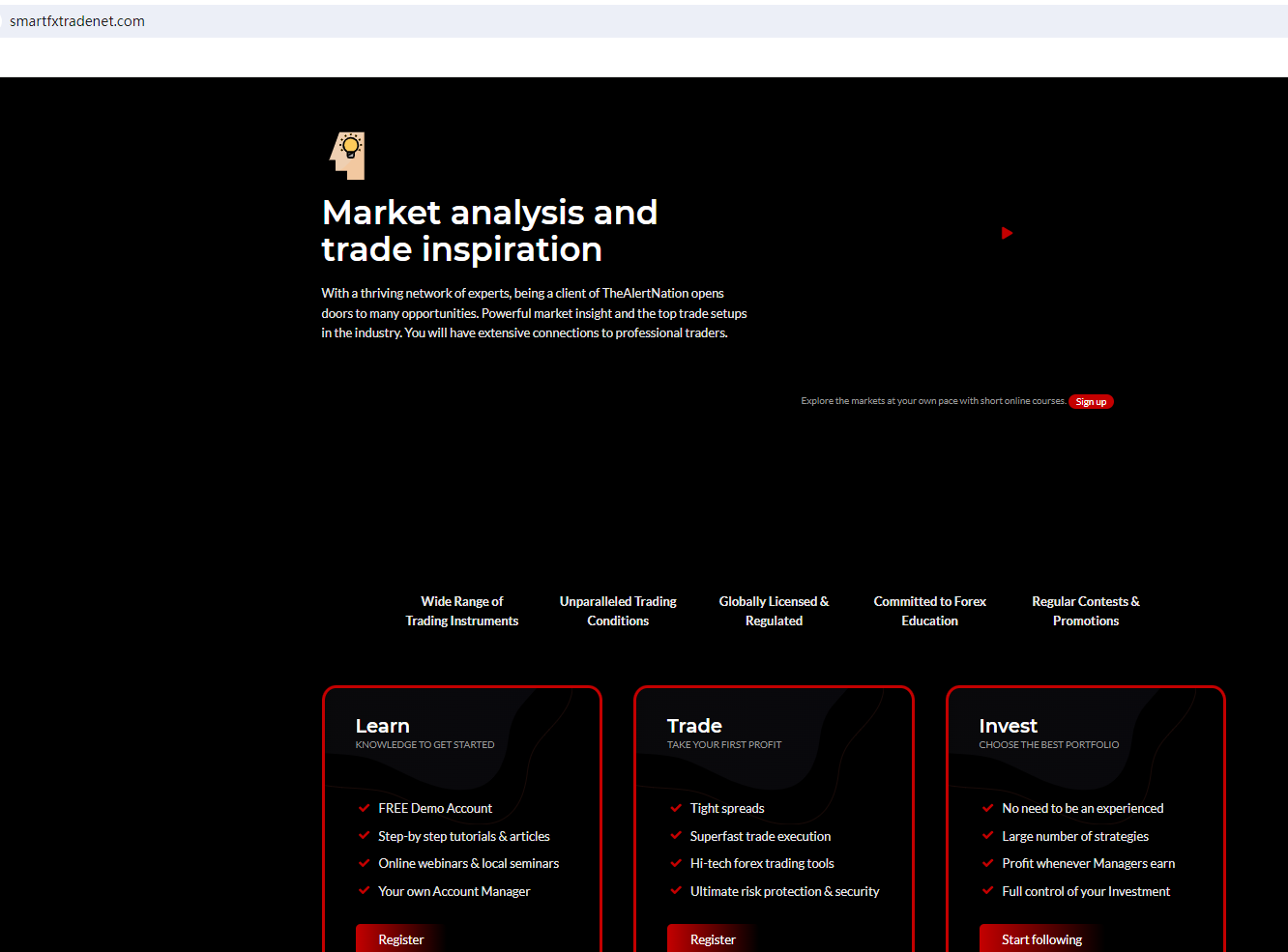Select the Market analysis and trade inspiration heading
This screenshot has height=952, width=1288.
(x=490, y=231)
